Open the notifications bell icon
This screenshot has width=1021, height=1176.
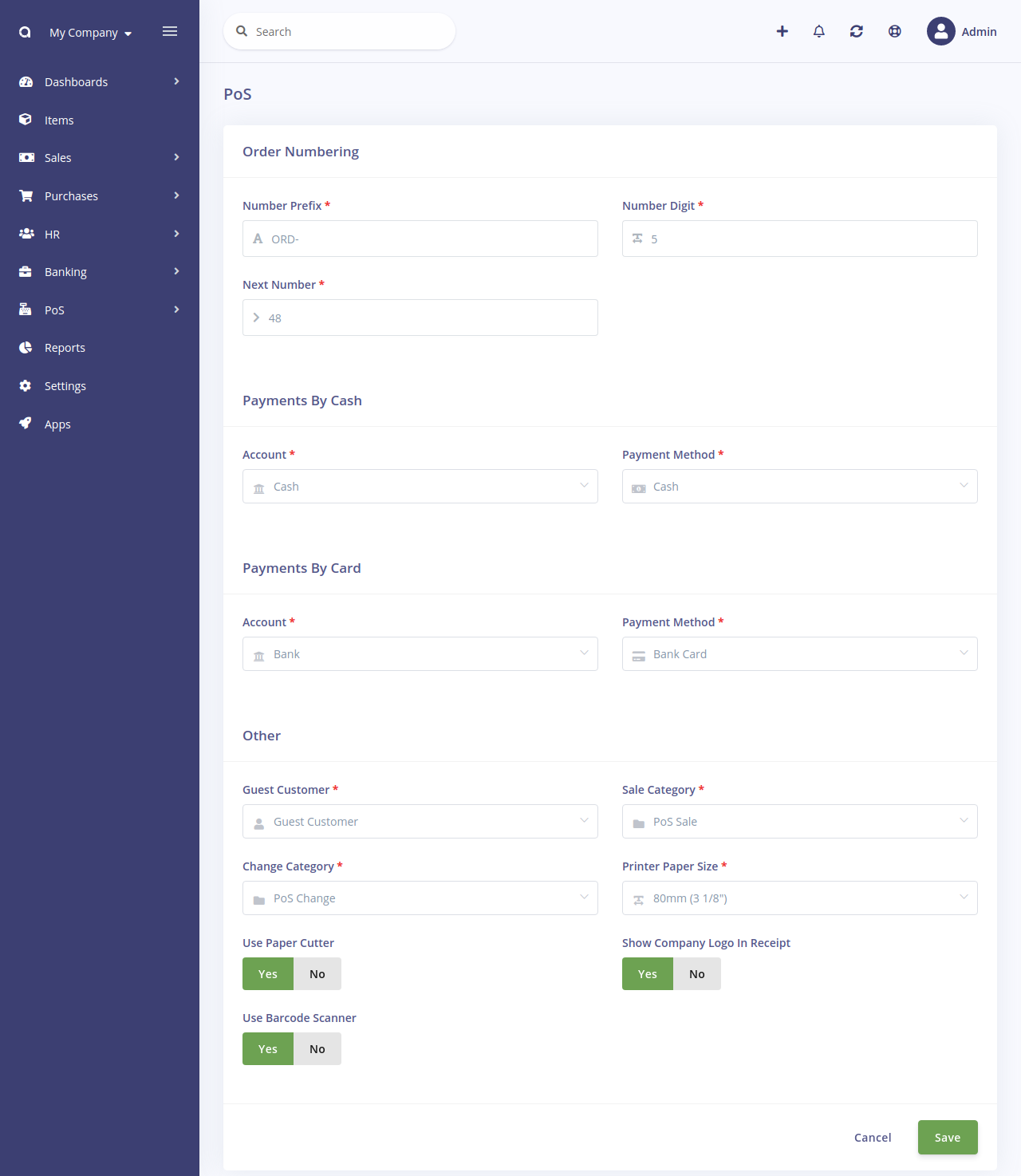(819, 31)
